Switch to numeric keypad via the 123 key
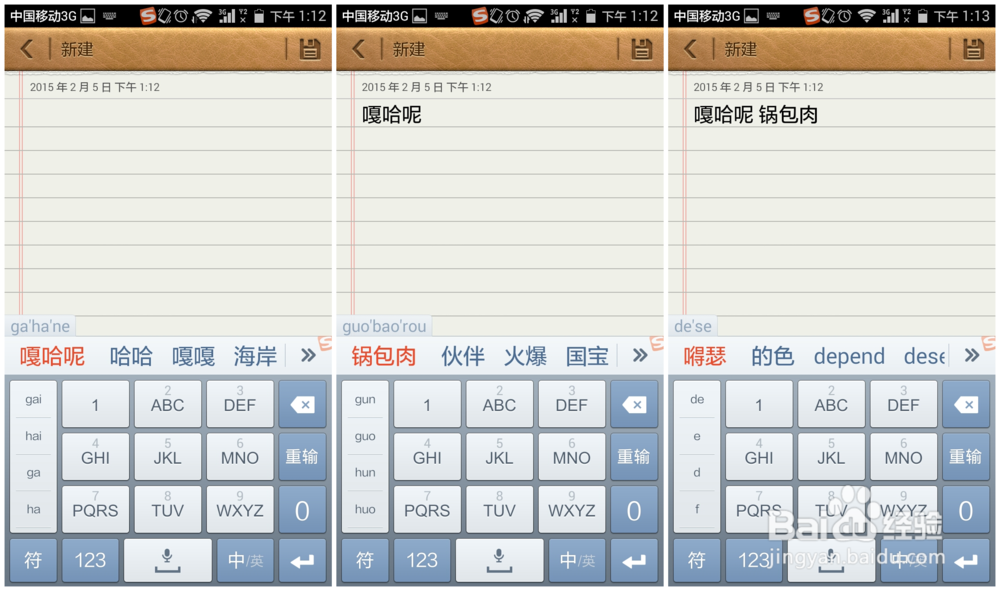Screen dimensions: 1000x591 [x=90, y=560]
